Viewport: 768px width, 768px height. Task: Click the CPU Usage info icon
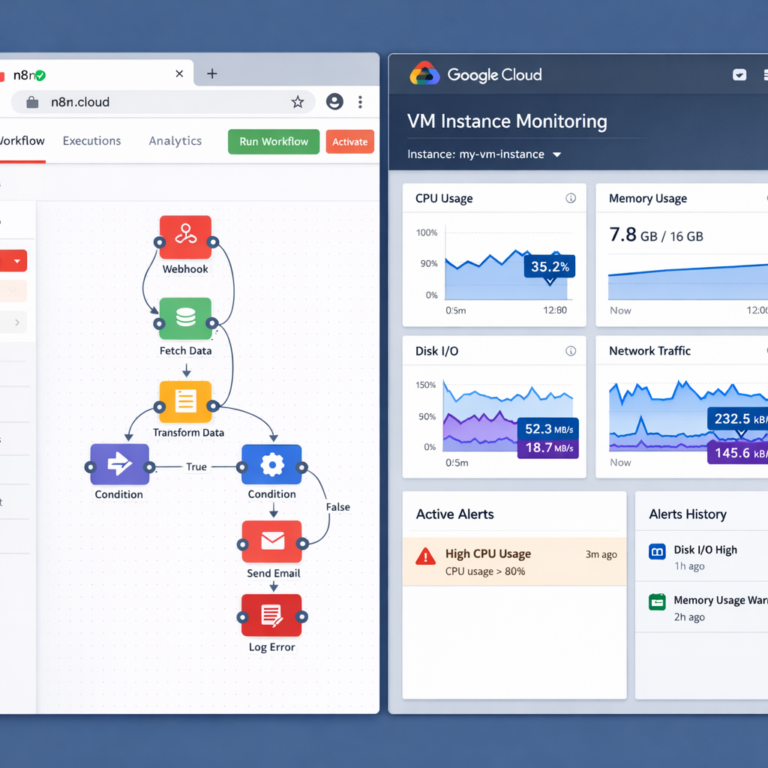pyautogui.click(x=571, y=198)
